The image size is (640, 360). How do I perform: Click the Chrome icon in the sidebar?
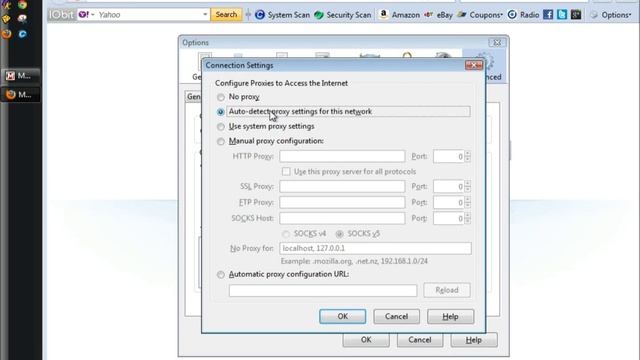(x=22, y=5)
